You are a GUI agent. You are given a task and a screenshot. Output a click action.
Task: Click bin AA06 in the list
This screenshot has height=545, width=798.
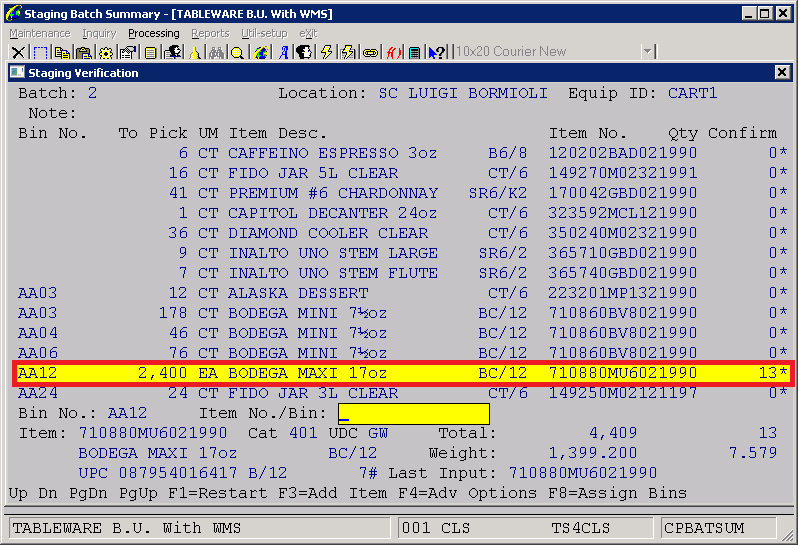(38, 353)
